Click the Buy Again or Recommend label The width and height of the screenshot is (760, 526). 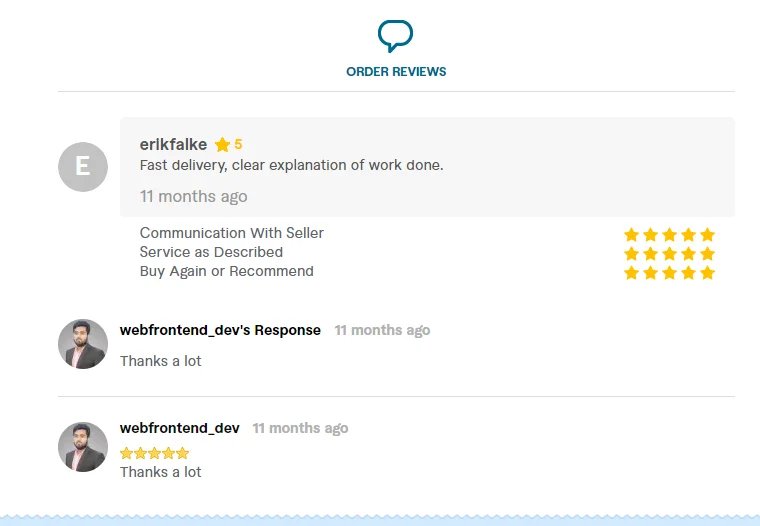(x=227, y=271)
